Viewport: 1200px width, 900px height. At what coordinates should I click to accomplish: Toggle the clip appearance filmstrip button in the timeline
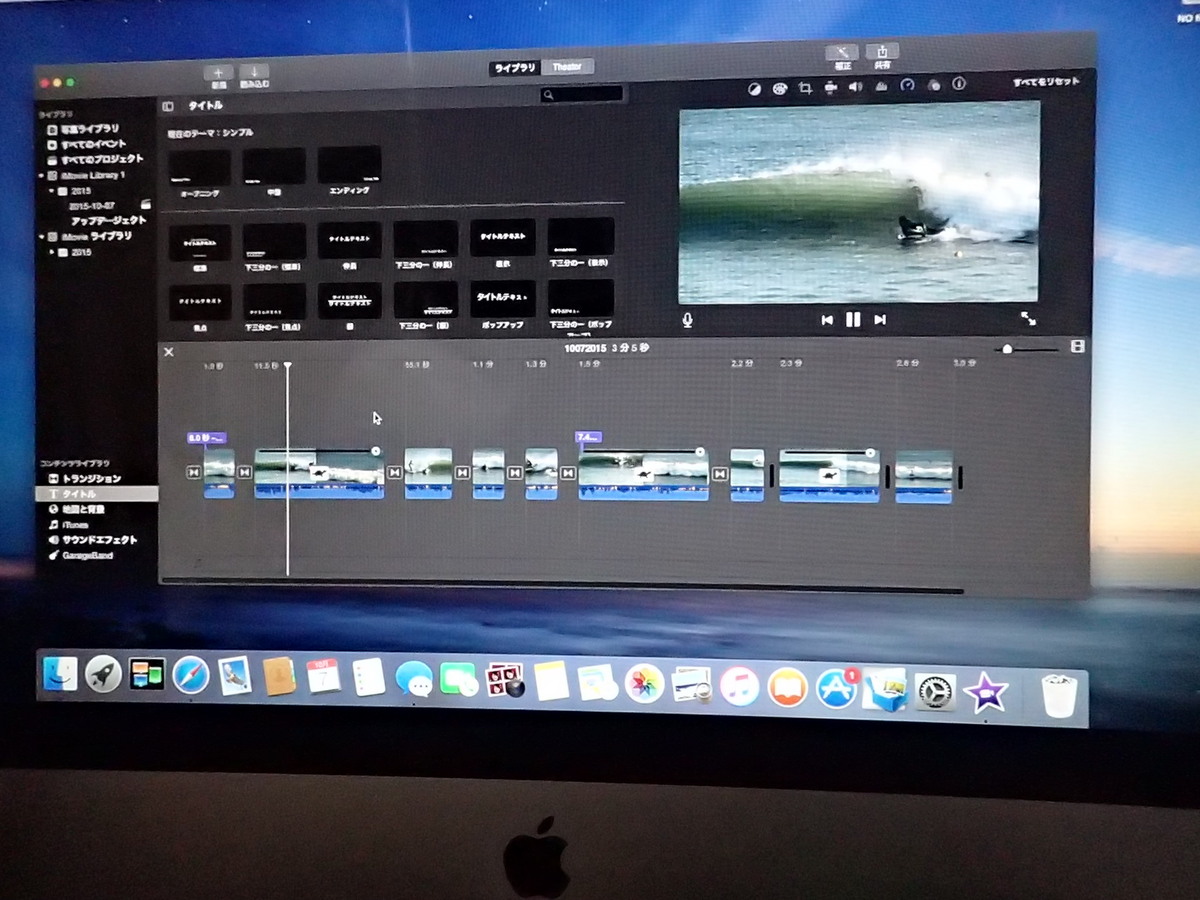(x=1077, y=347)
